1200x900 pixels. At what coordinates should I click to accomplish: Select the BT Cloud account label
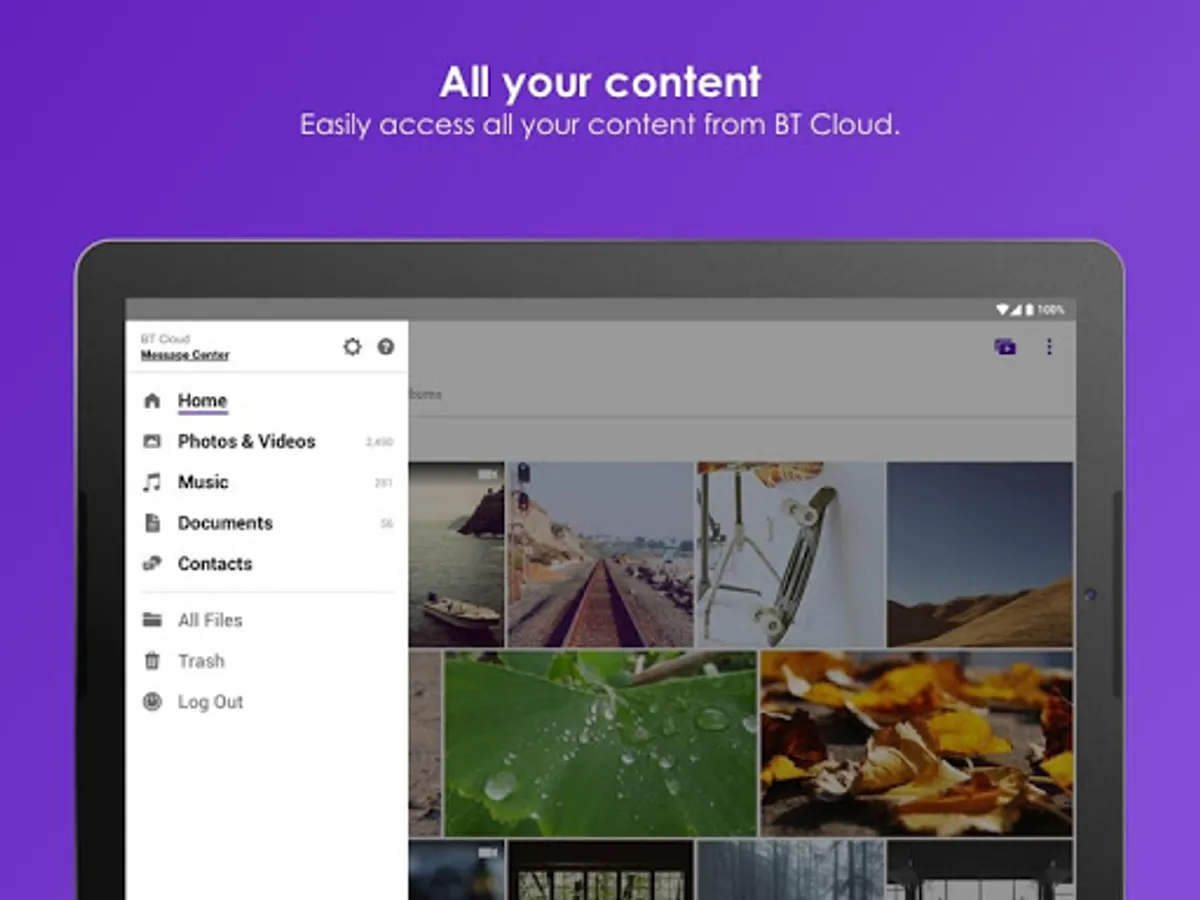[165, 339]
